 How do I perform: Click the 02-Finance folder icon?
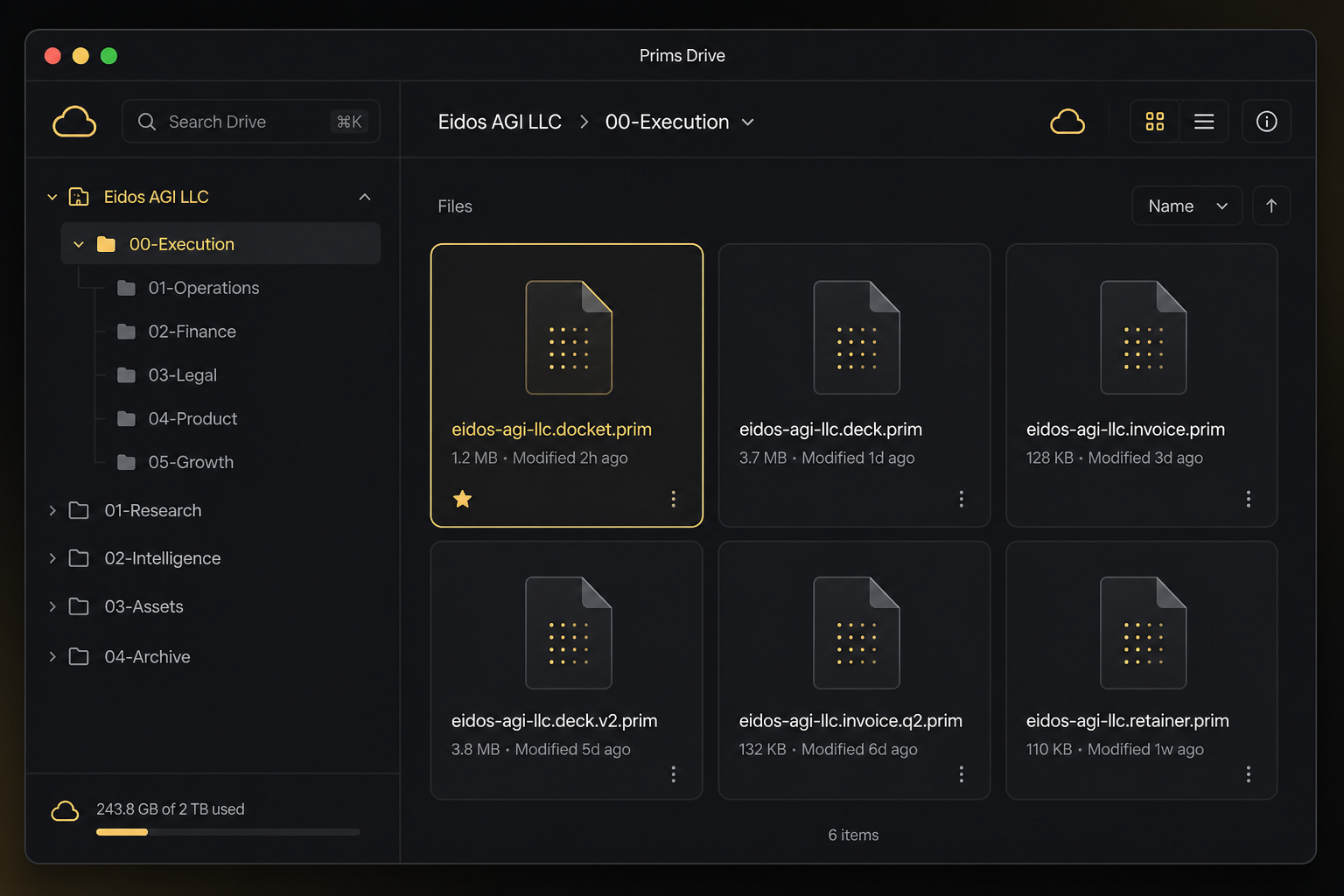coord(126,332)
